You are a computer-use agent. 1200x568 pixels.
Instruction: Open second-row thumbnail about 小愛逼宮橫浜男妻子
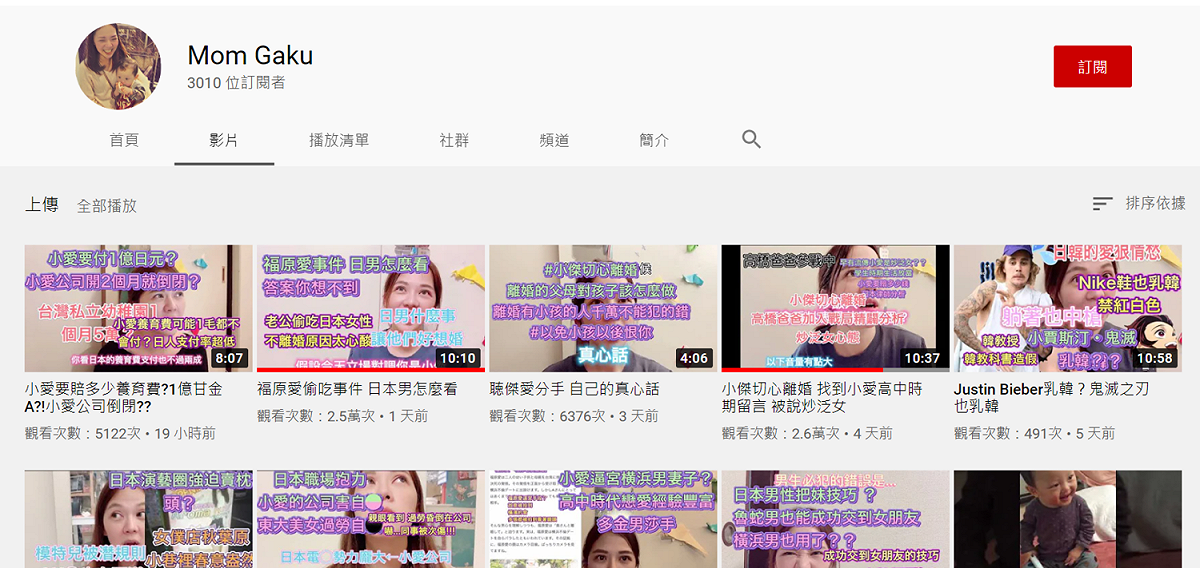(x=603, y=519)
